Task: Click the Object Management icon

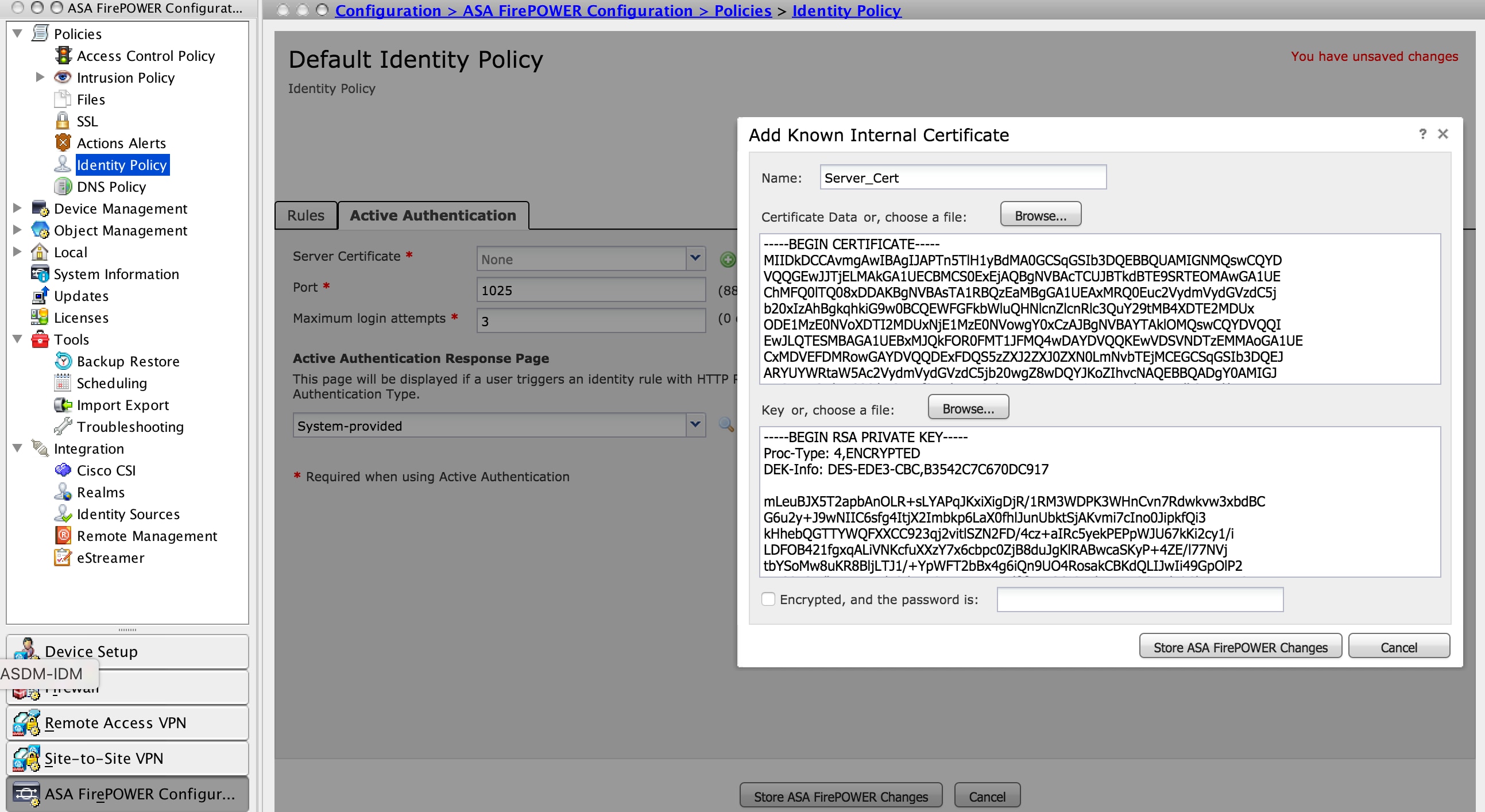Action: pos(40,230)
